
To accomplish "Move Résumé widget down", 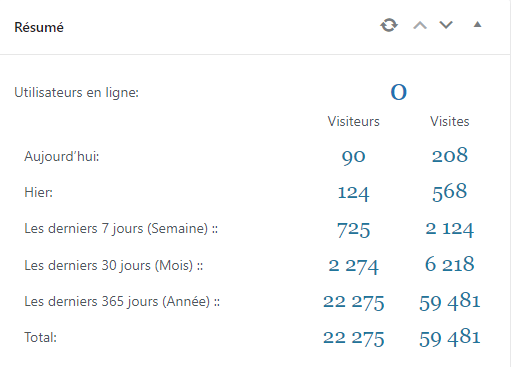I will (446, 25).
